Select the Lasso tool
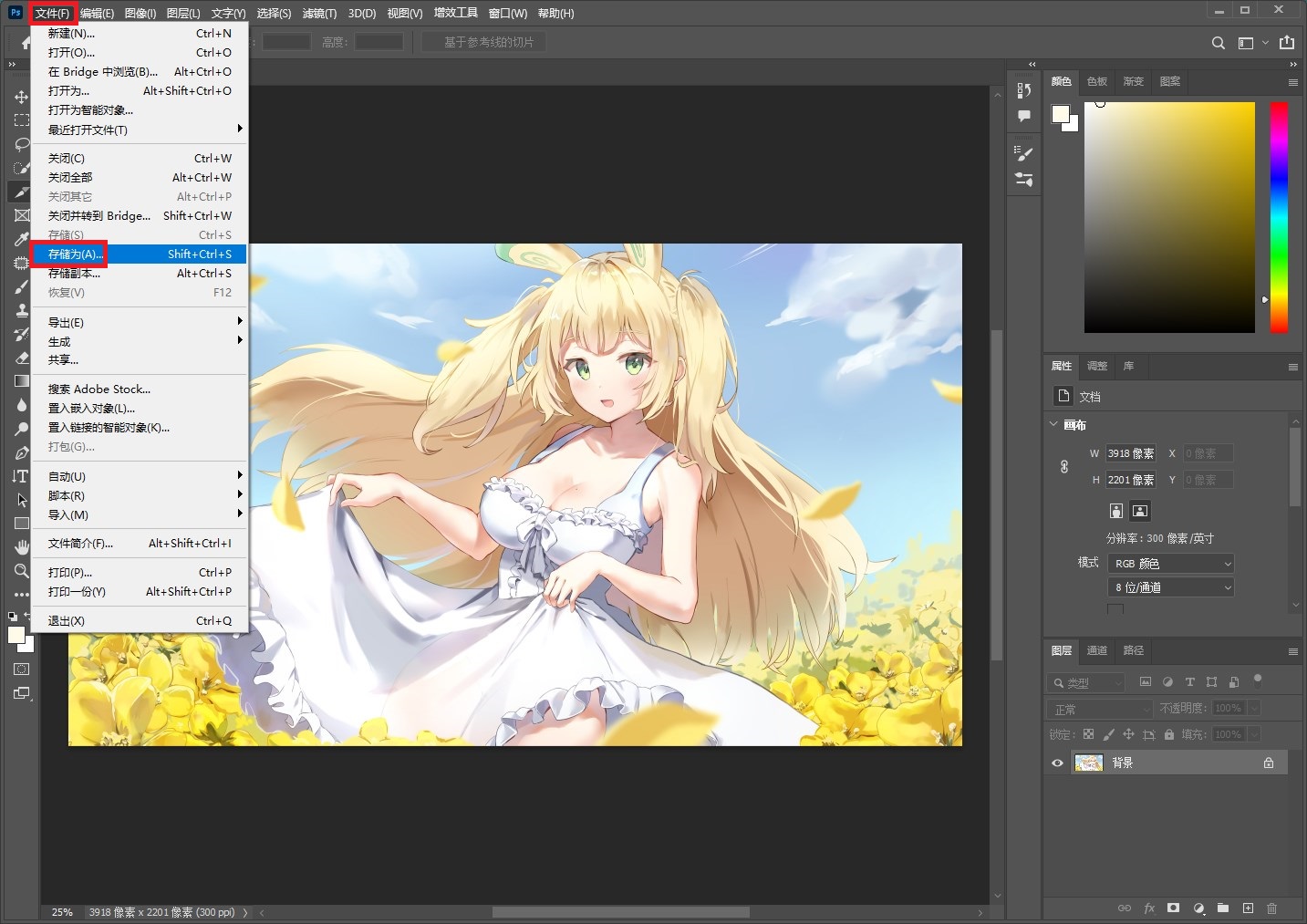 click(x=21, y=144)
